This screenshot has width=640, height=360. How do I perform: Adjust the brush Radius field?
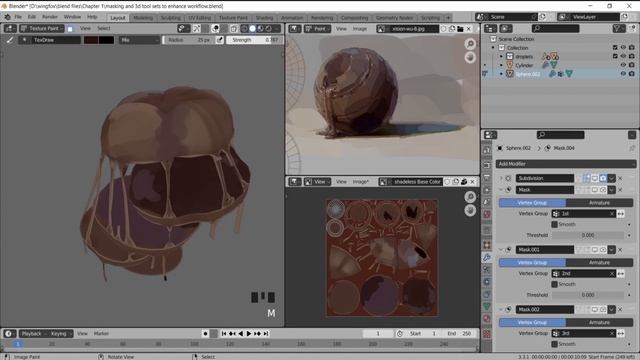[189, 40]
